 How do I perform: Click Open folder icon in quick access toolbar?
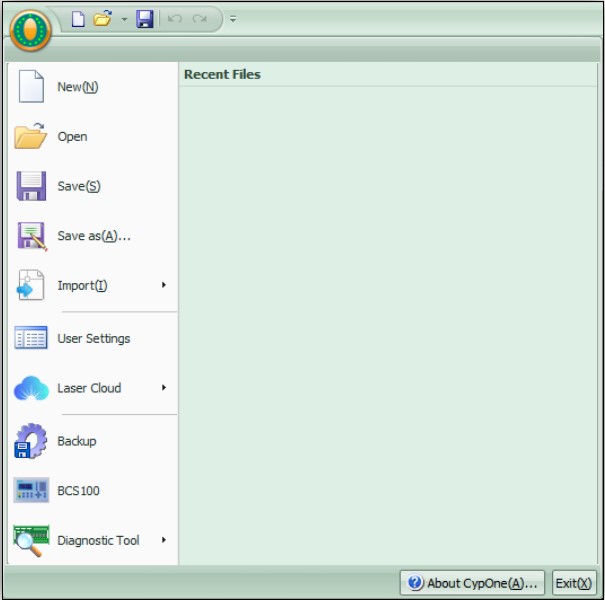click(102, 19)
